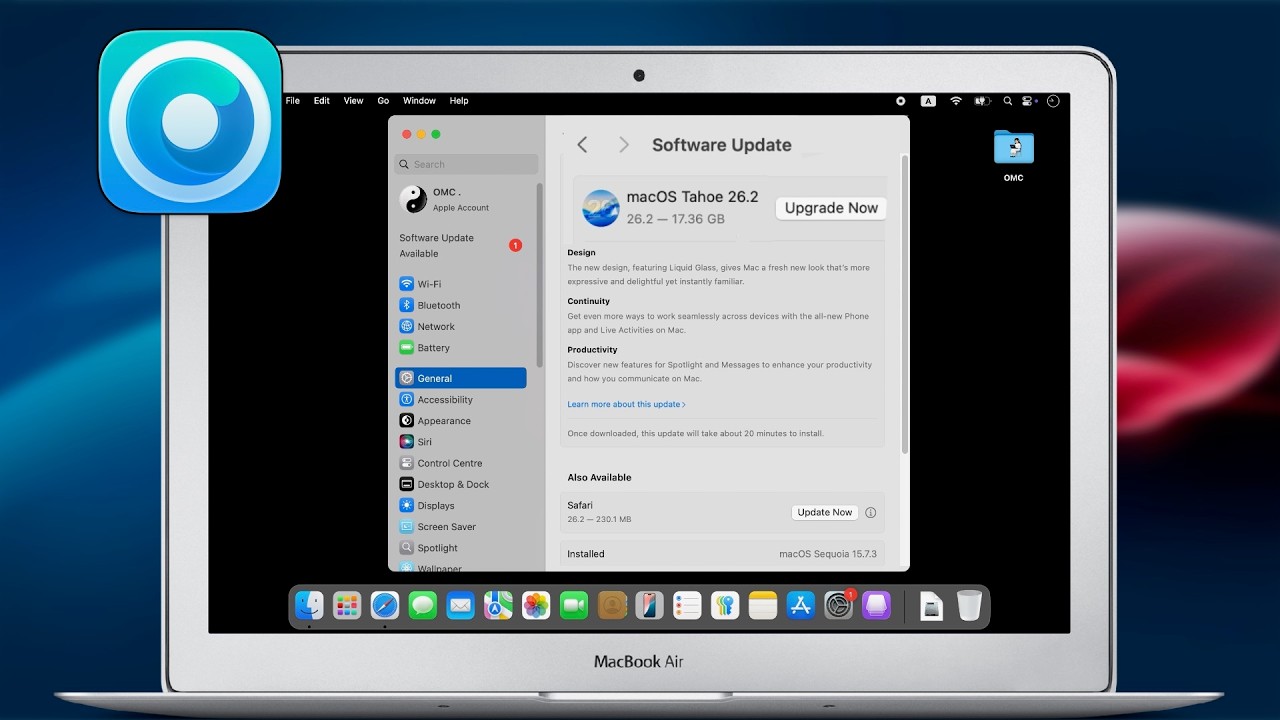
Task: Click Upgrade Now for macOS Tahoe
Action: pyautogui.click(x=831, y=208)
